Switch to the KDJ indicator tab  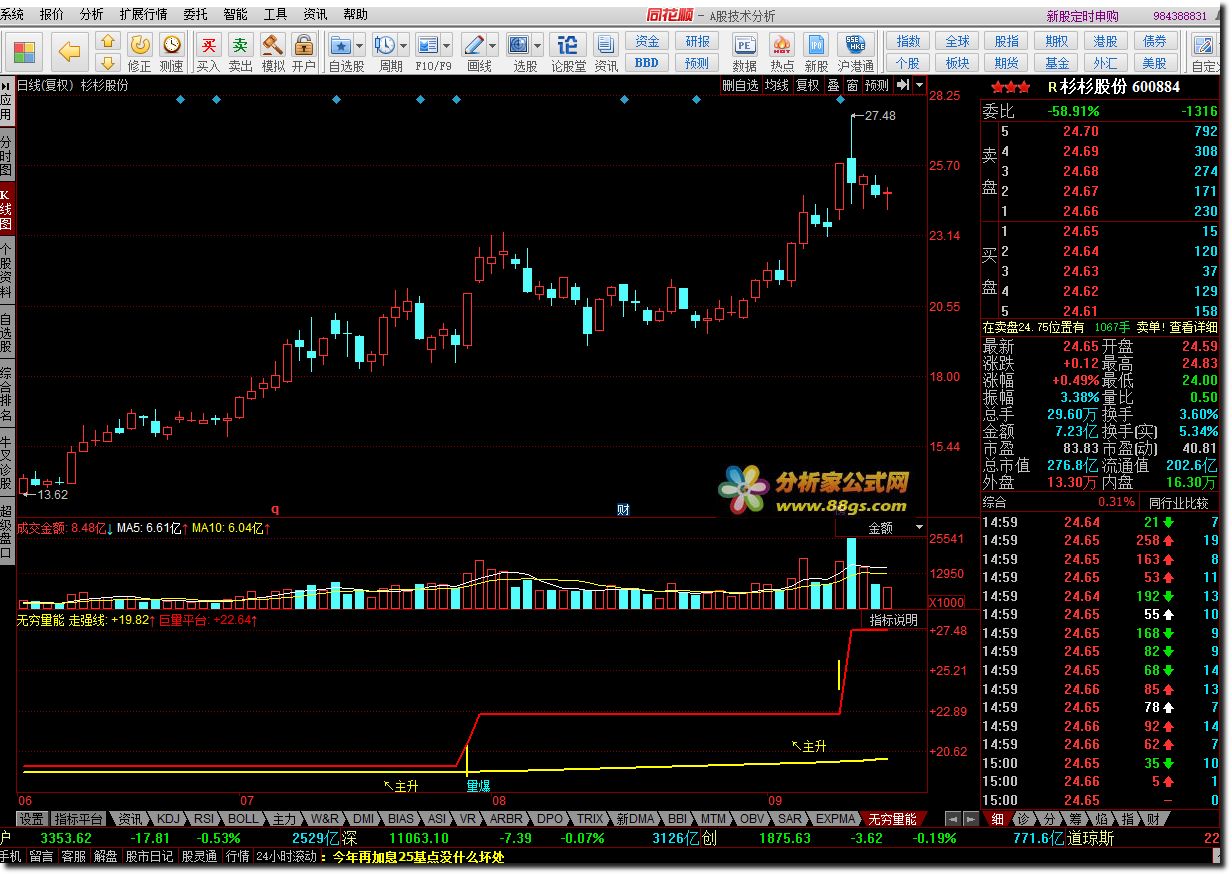coord(170,818)
